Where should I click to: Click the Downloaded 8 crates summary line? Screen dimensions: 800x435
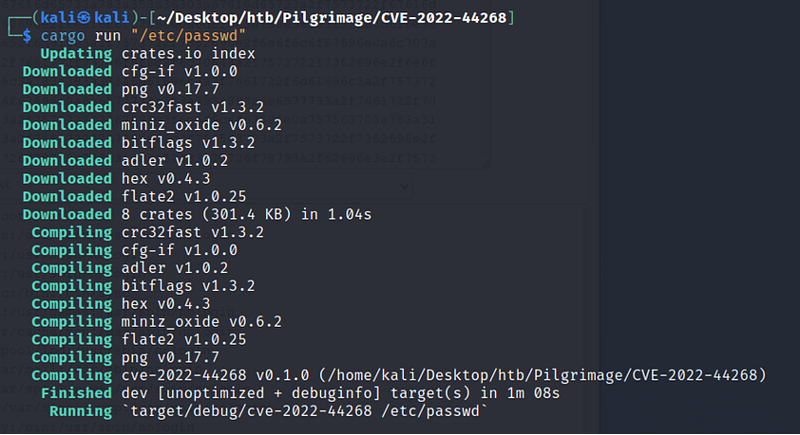(197, 214)
